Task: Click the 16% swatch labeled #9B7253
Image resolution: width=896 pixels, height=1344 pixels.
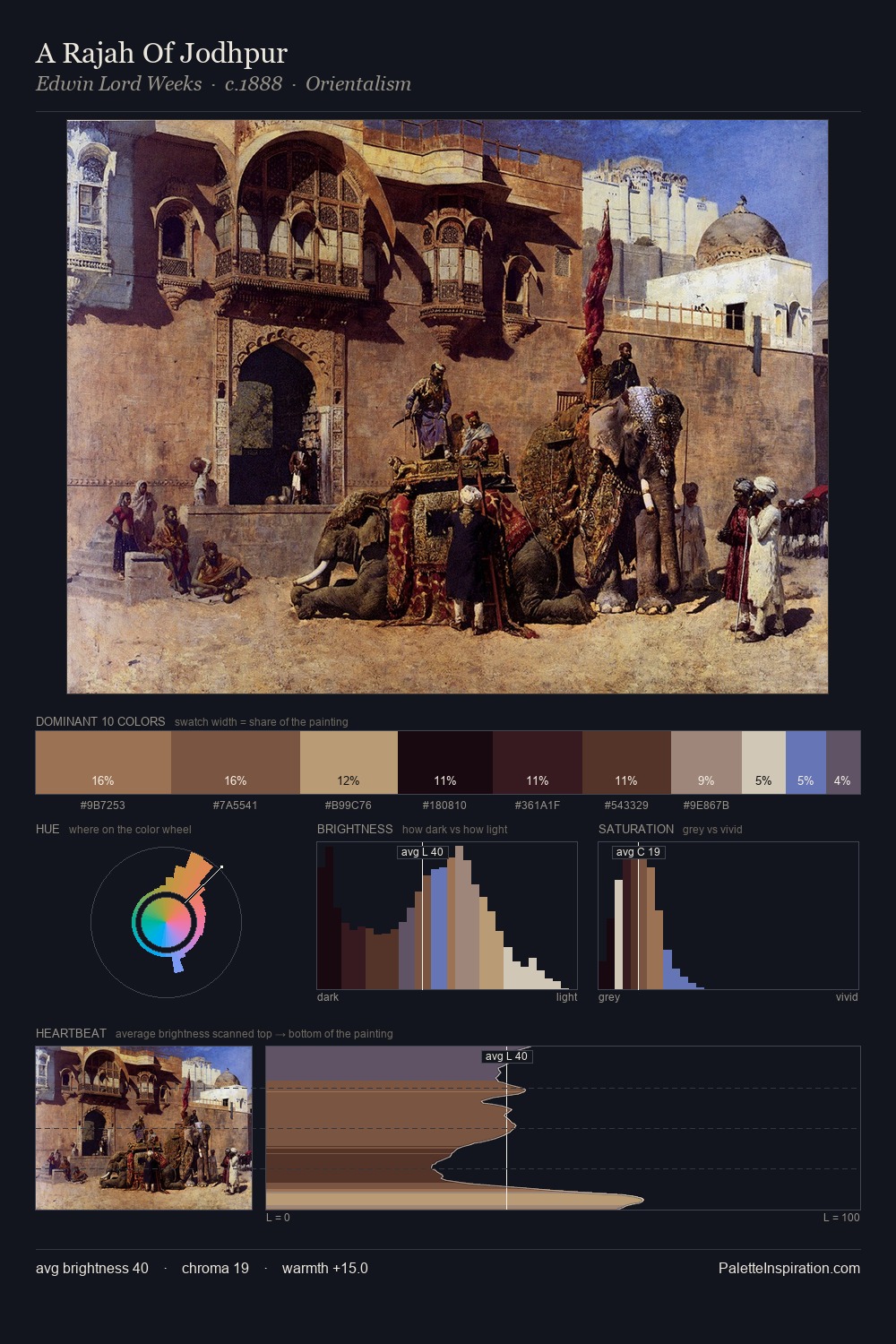Action: 103,762
